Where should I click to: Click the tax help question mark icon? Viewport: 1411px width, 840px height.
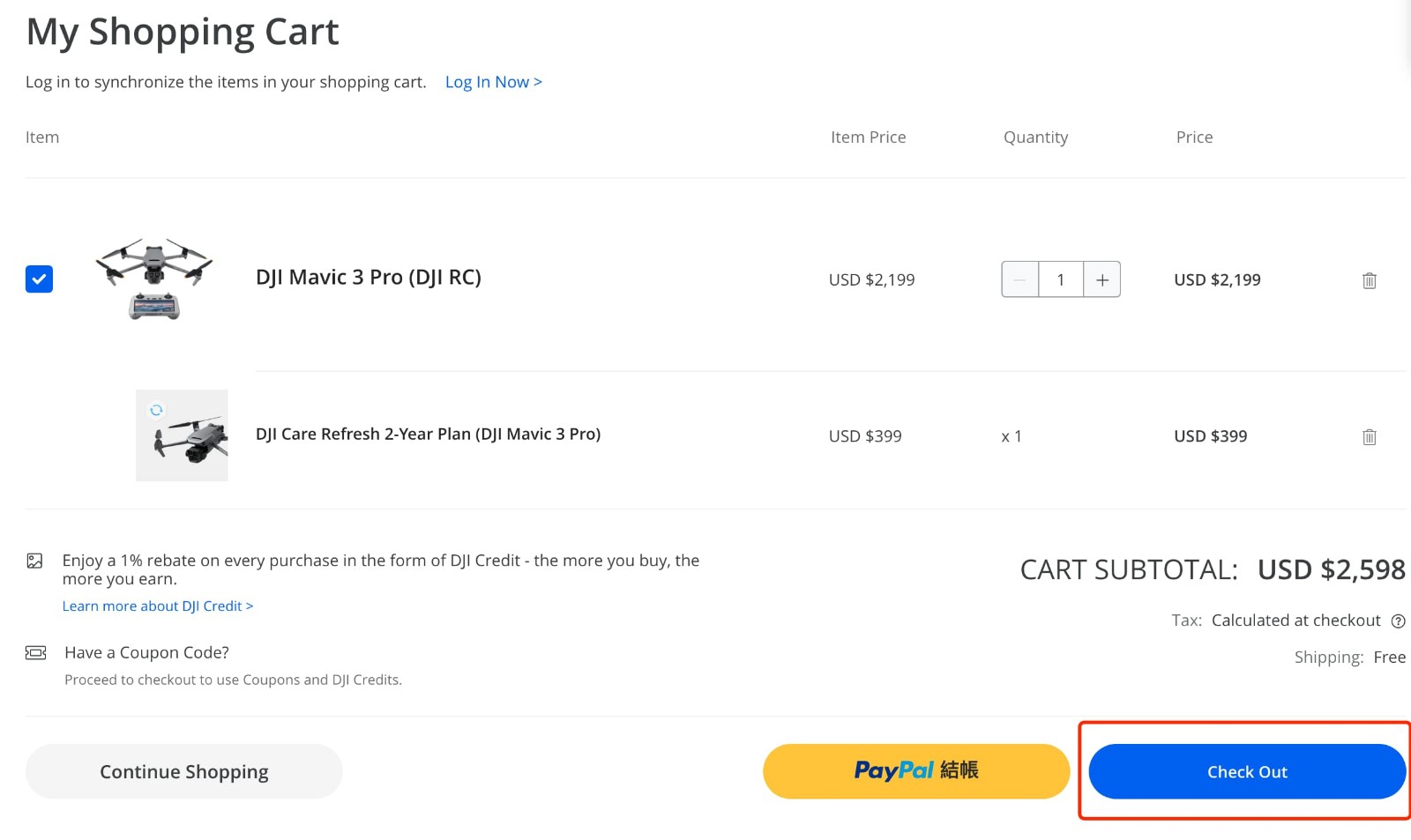(1399, 621)
